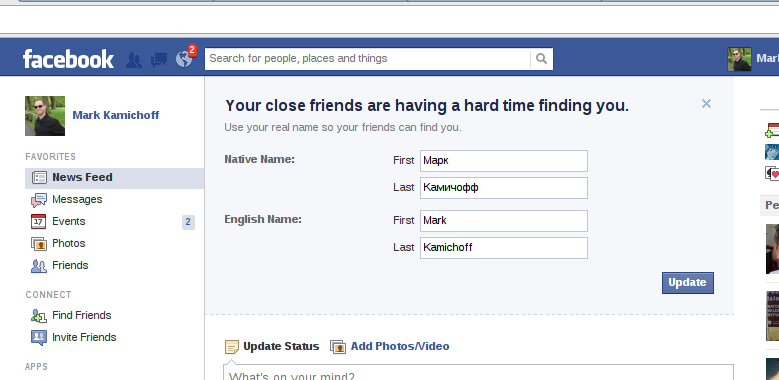Click the Mark Kamichoff profile name link
779x380 pixels.
point(116,115)
